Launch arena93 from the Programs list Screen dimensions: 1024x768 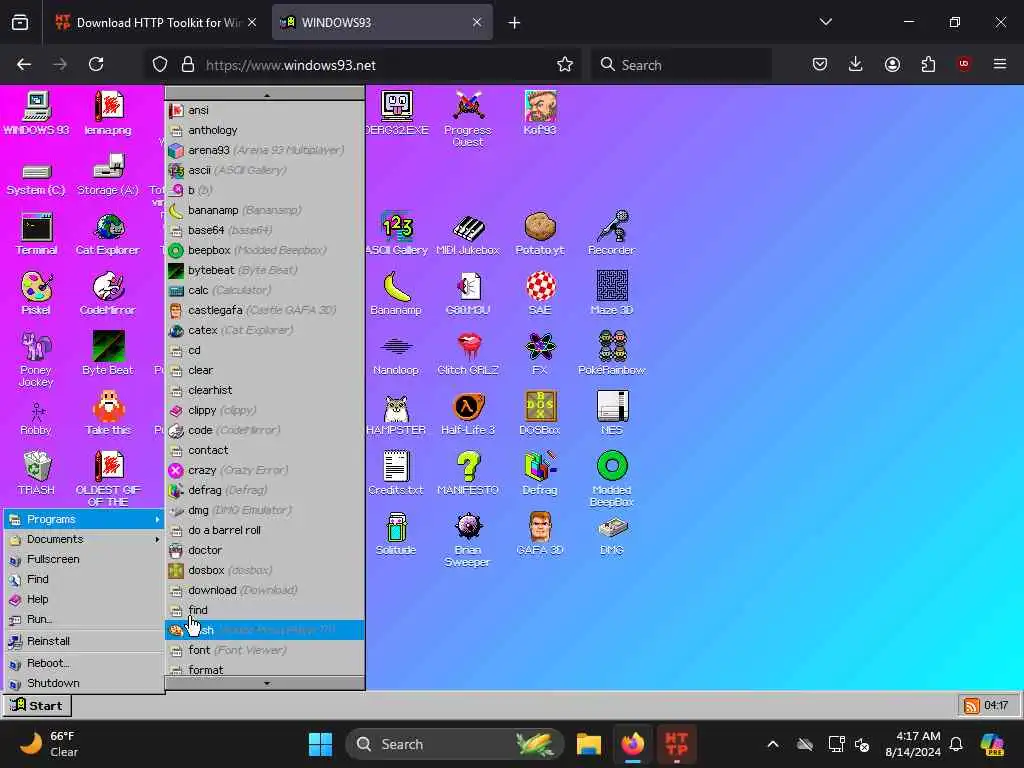point(265,150)
